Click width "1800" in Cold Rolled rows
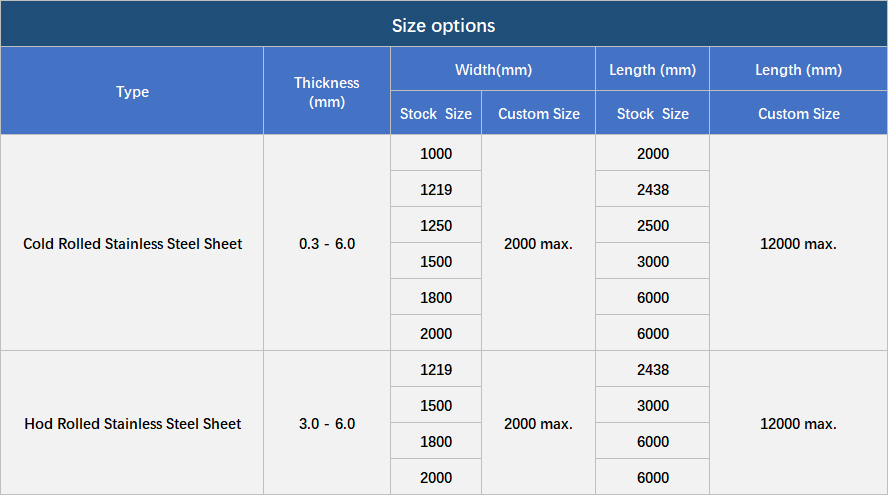This screenshot has height=495, width=888. (436, 297)
